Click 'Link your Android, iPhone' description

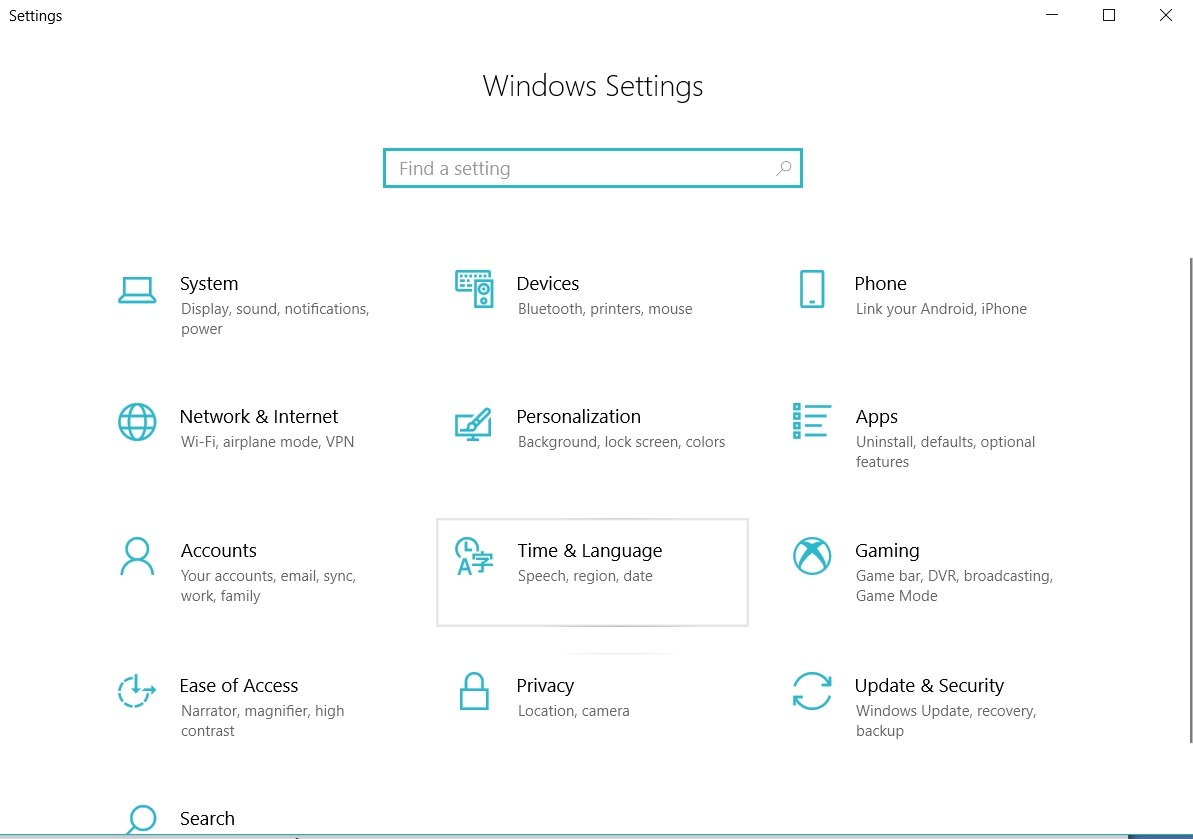(941, 309)
